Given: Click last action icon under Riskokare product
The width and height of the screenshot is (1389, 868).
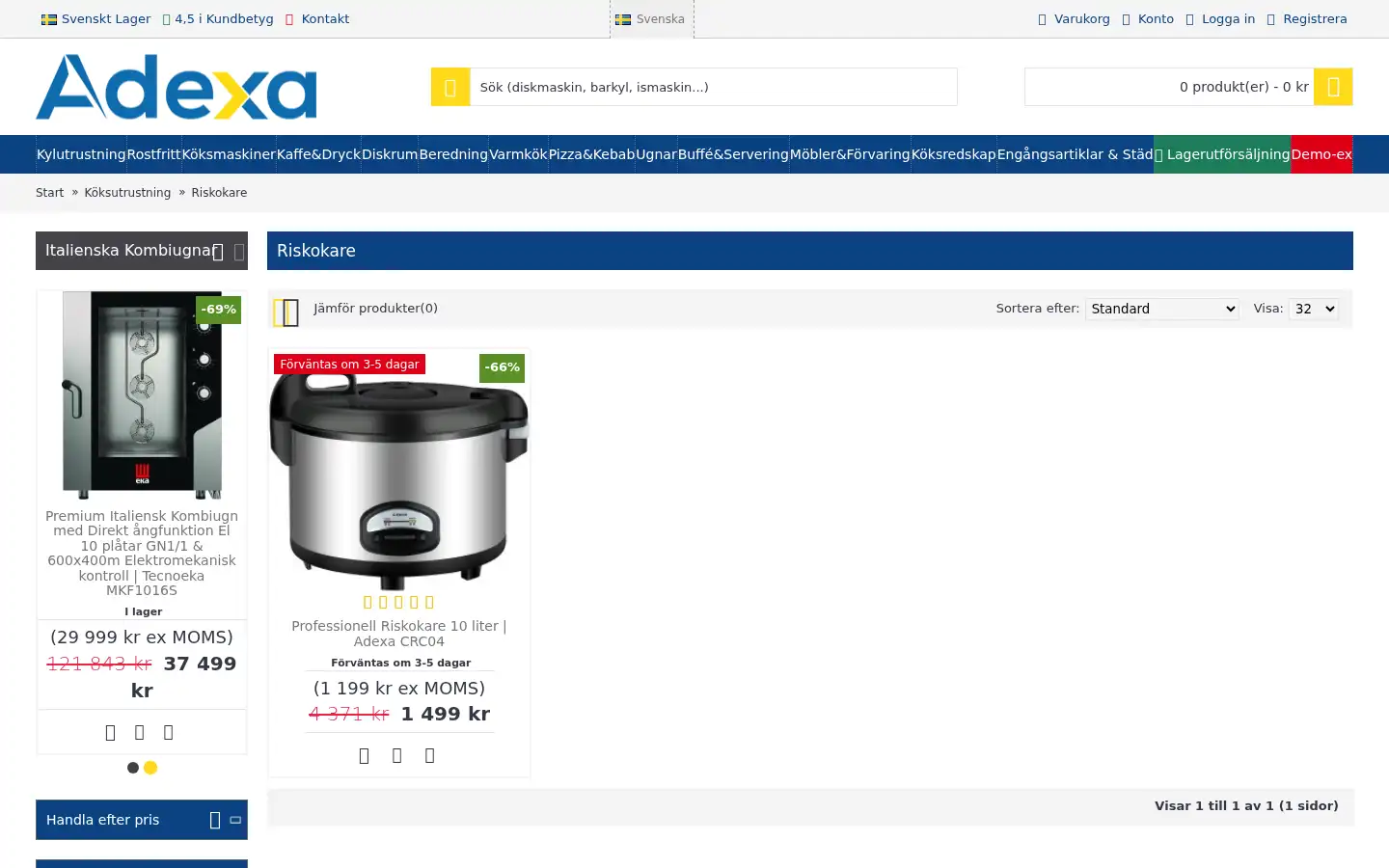Looking at the screenshot, I should 430,756.
